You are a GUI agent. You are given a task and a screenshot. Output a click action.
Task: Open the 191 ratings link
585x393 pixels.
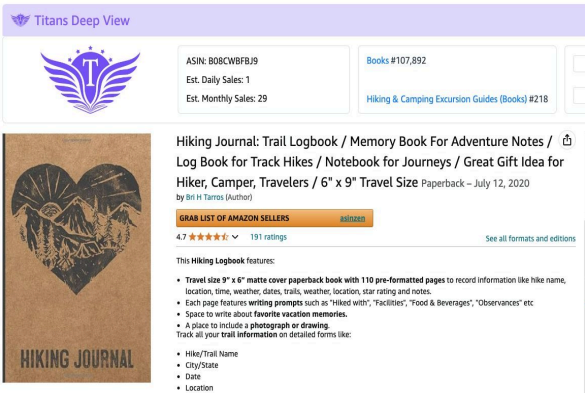[x=268, y=237]
